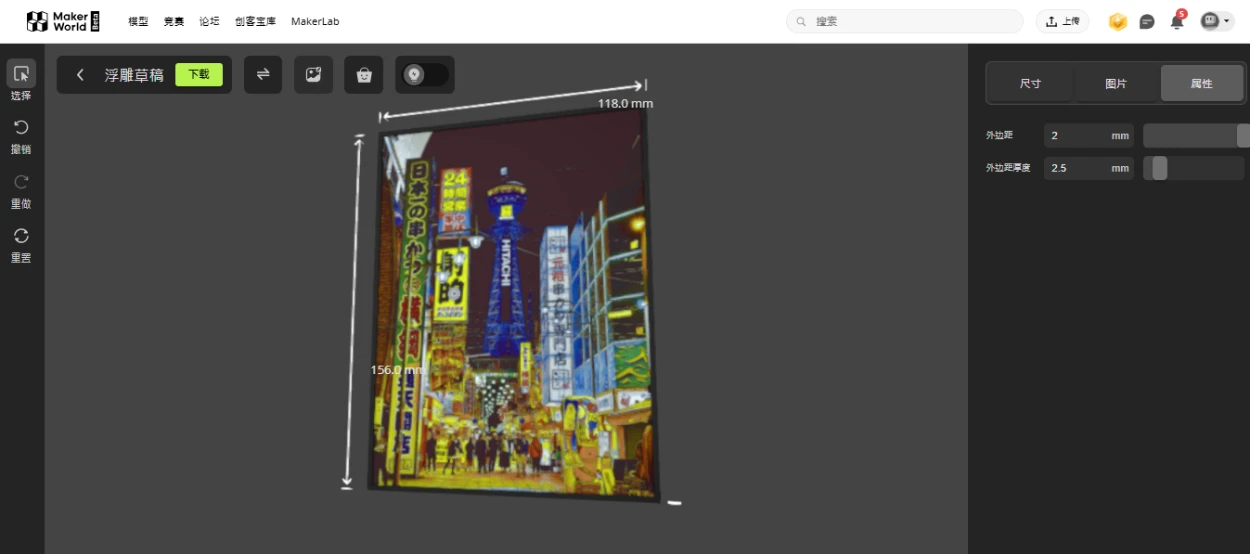
Task: Click the 118.0 mm width label
Action: [x=625, y=103]
